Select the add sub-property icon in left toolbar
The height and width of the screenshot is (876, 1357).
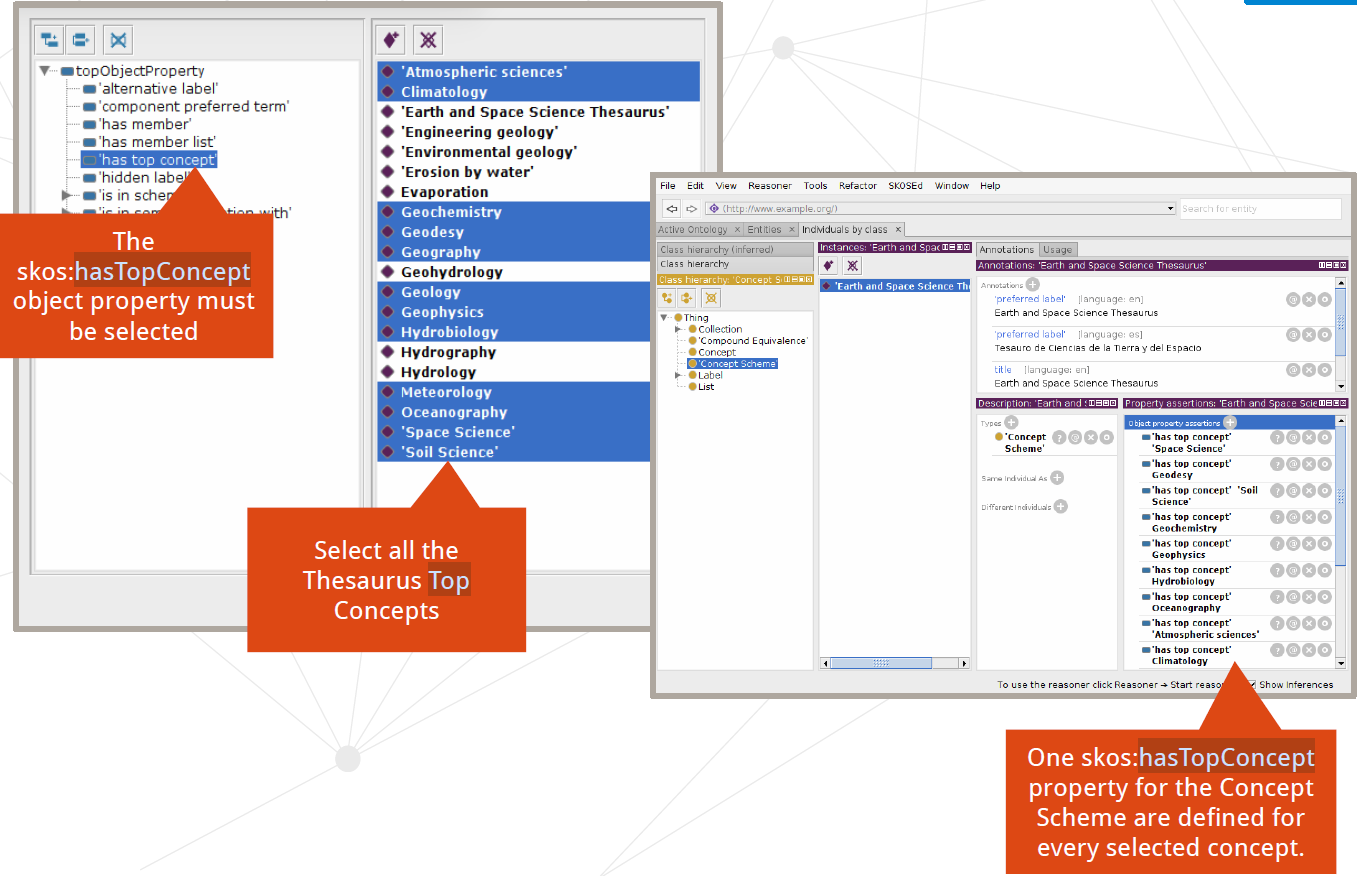coord(49,39)
